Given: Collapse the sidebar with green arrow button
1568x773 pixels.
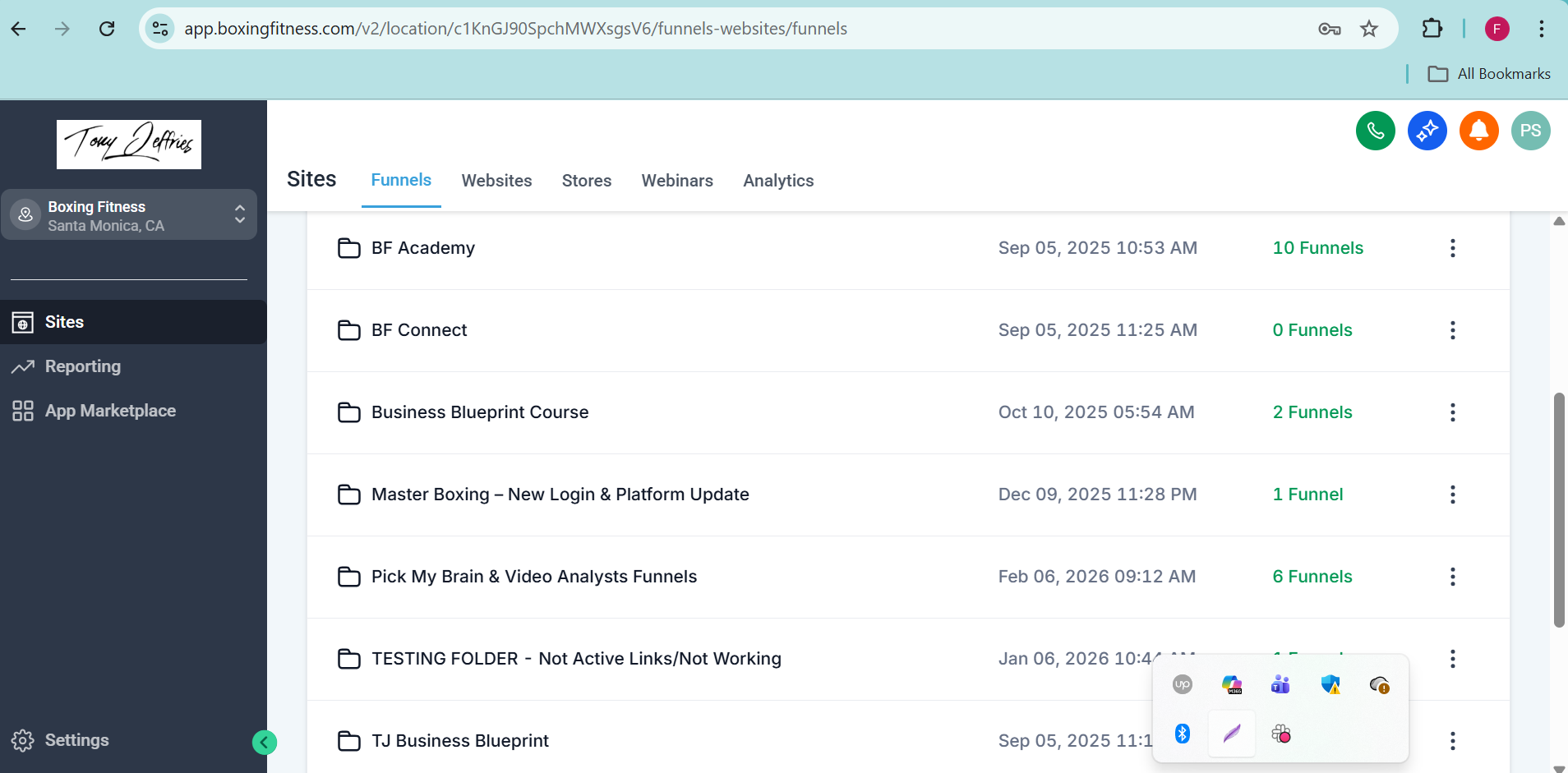Looking at the screenshot, I should click(264, 743).
